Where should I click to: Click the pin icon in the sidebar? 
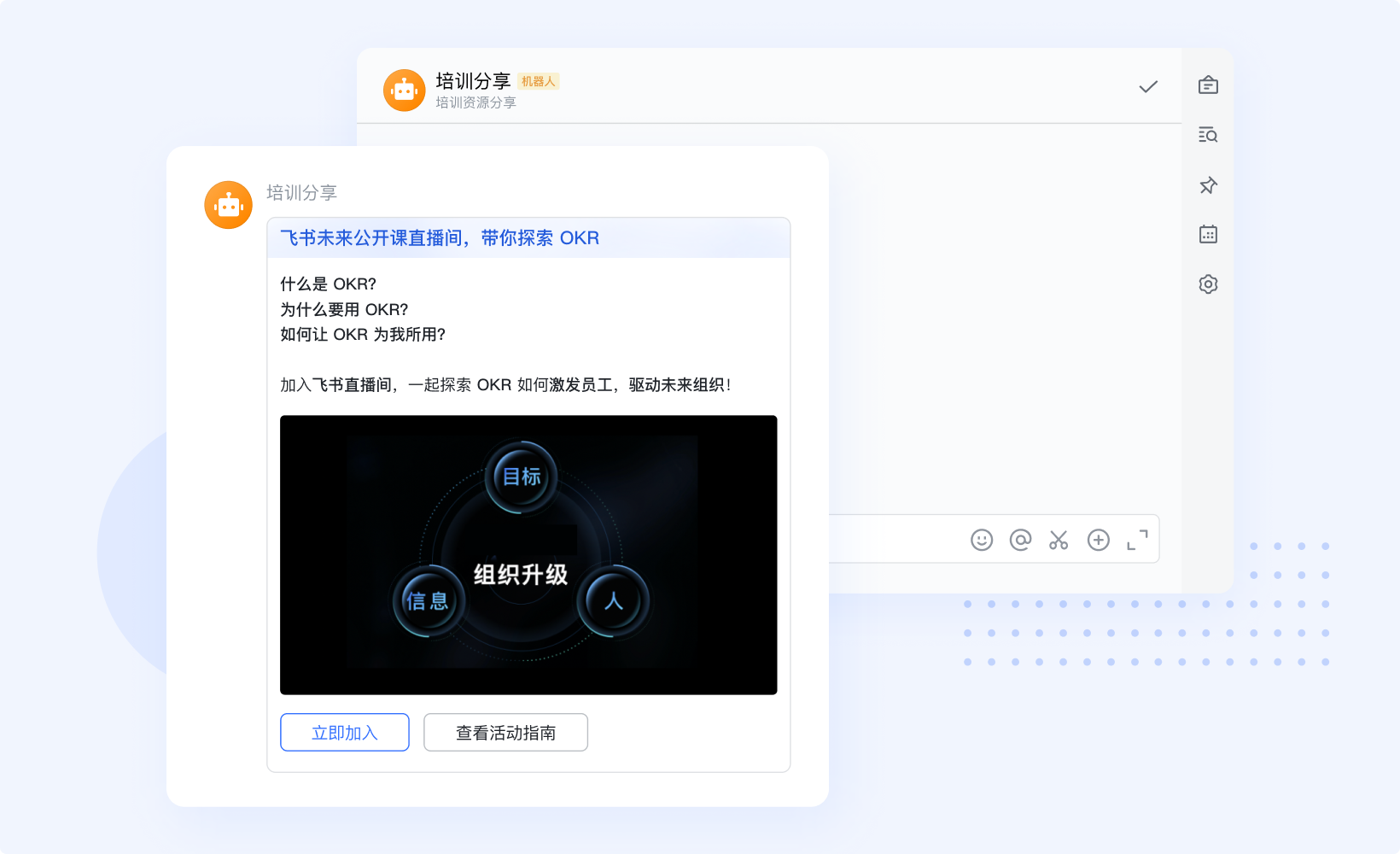point(1208,185)
